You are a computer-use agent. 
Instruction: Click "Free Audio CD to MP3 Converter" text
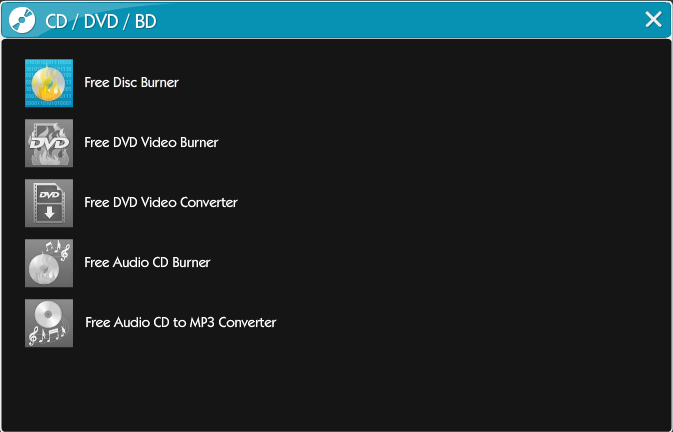181,323
